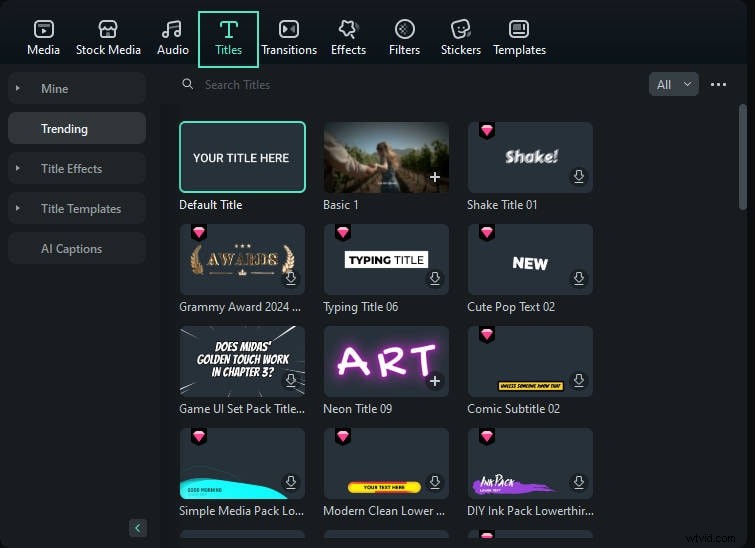The height and width of the screenshot is (548, 755).
Task: Select the Basic 1 label text
Action: (x=340, y=205)
